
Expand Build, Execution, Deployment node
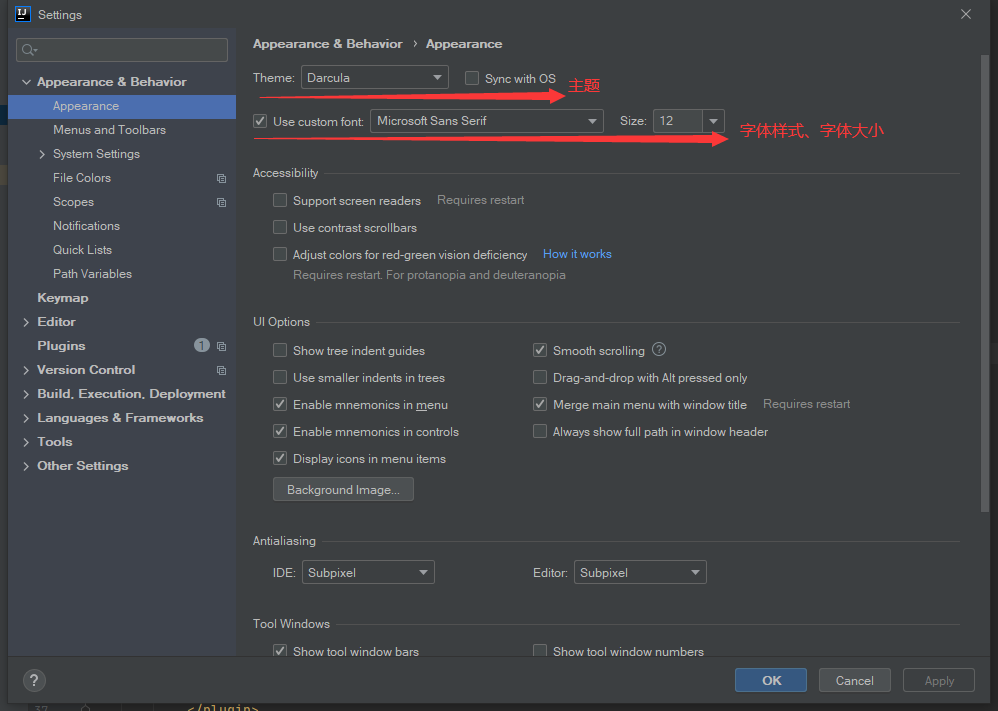(x=26, y=394)
